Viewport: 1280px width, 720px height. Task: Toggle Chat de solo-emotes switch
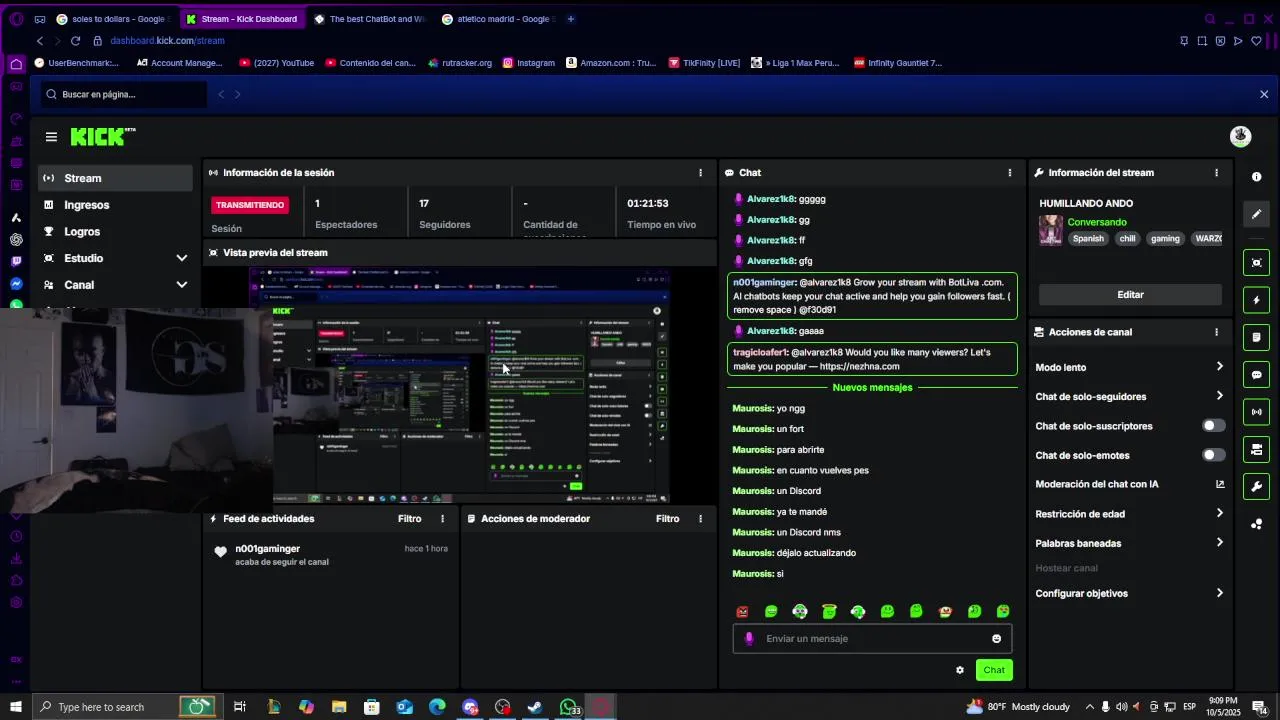coord(1213,455)
